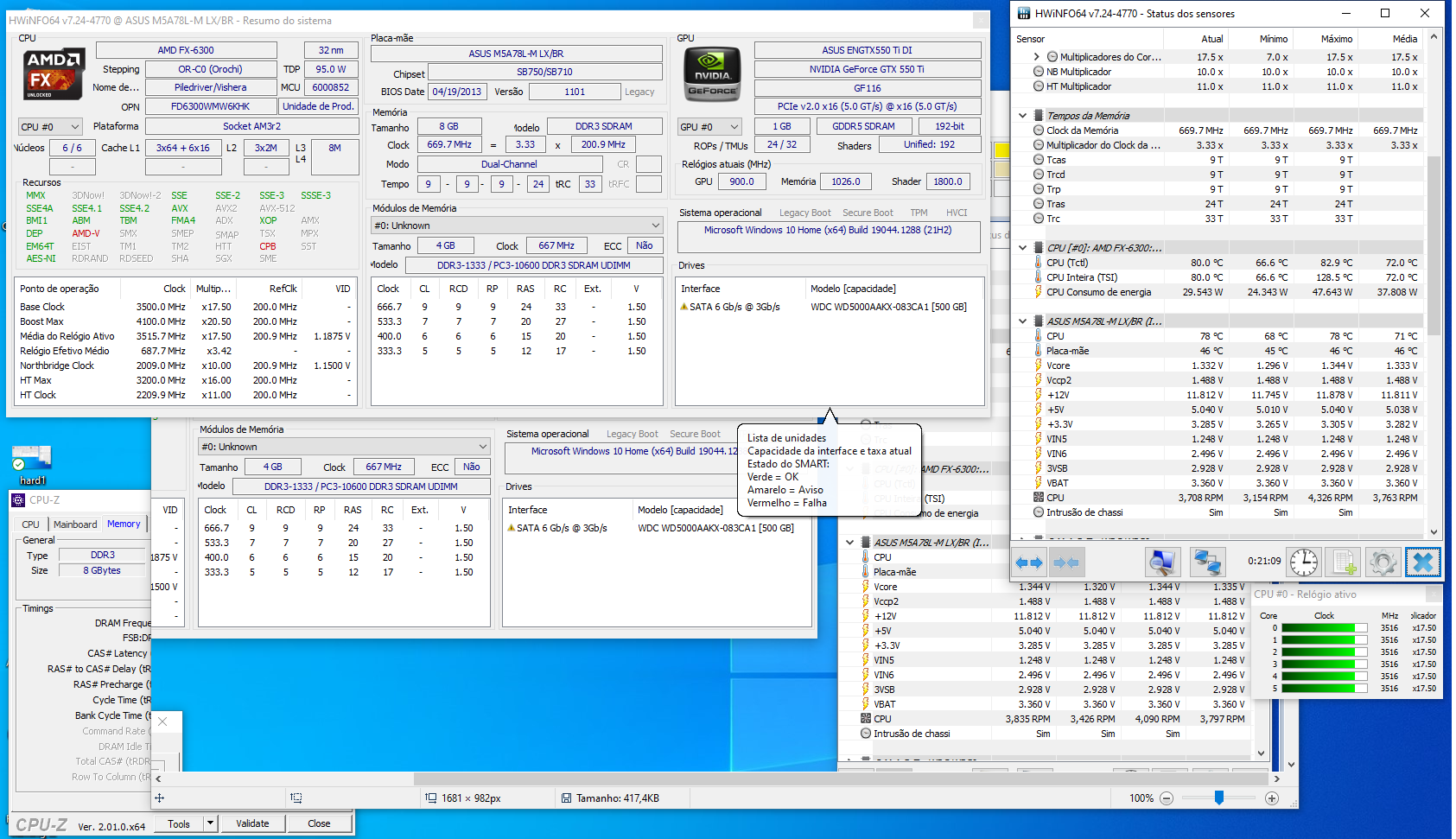Close sensors with the blue X icon
The width and height of the screenshot is (1456, 839).
point(1422,563)
